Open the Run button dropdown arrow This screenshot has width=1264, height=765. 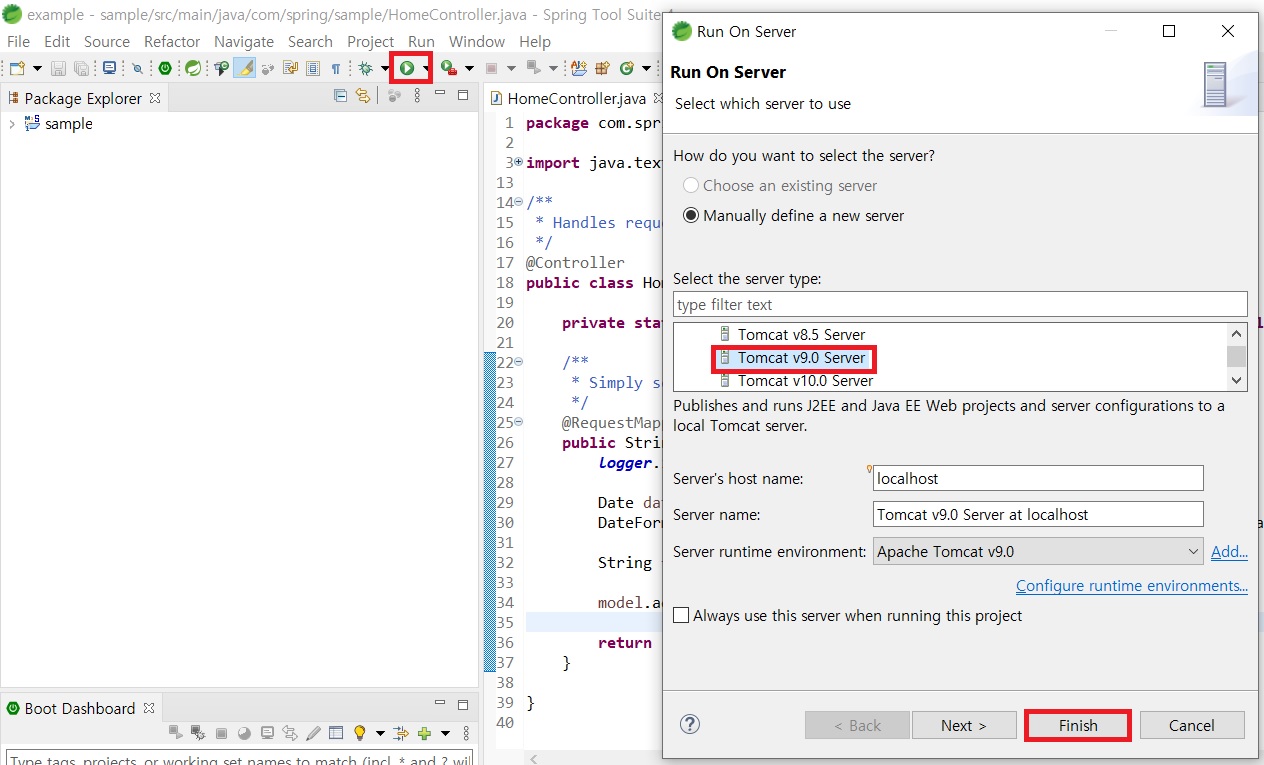pyautogui.click(x=428, y=68)
